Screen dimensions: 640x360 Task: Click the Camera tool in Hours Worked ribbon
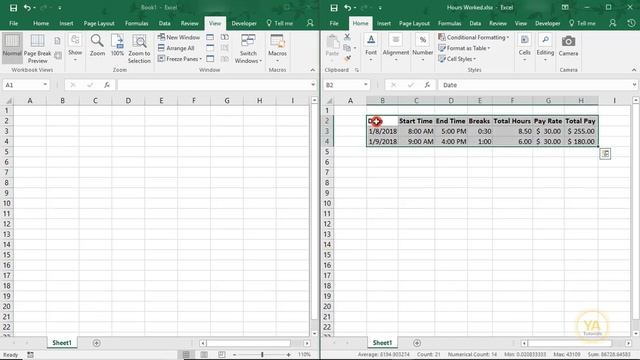[x=568, y=45]
